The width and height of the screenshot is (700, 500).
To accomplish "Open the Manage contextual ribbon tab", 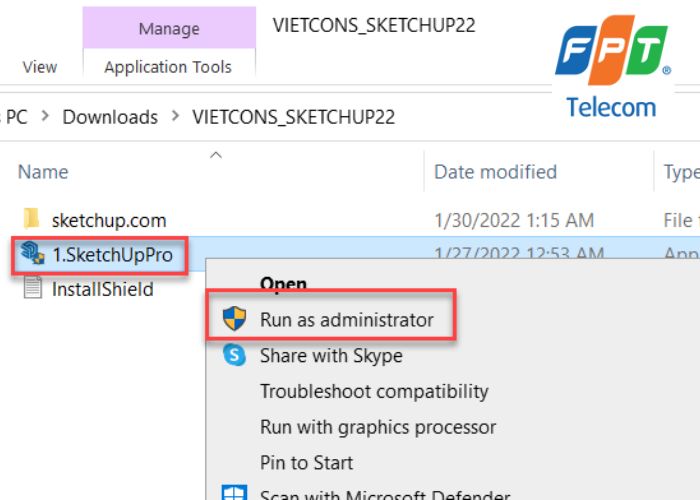I will point(168,28).
